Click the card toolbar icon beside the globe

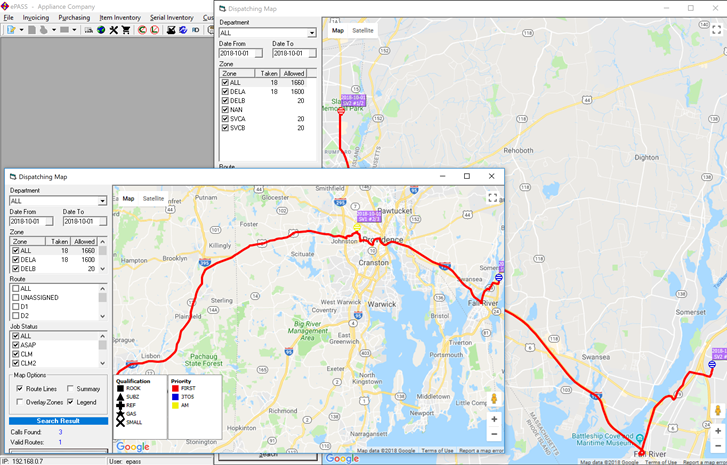[x=88, y=30]
